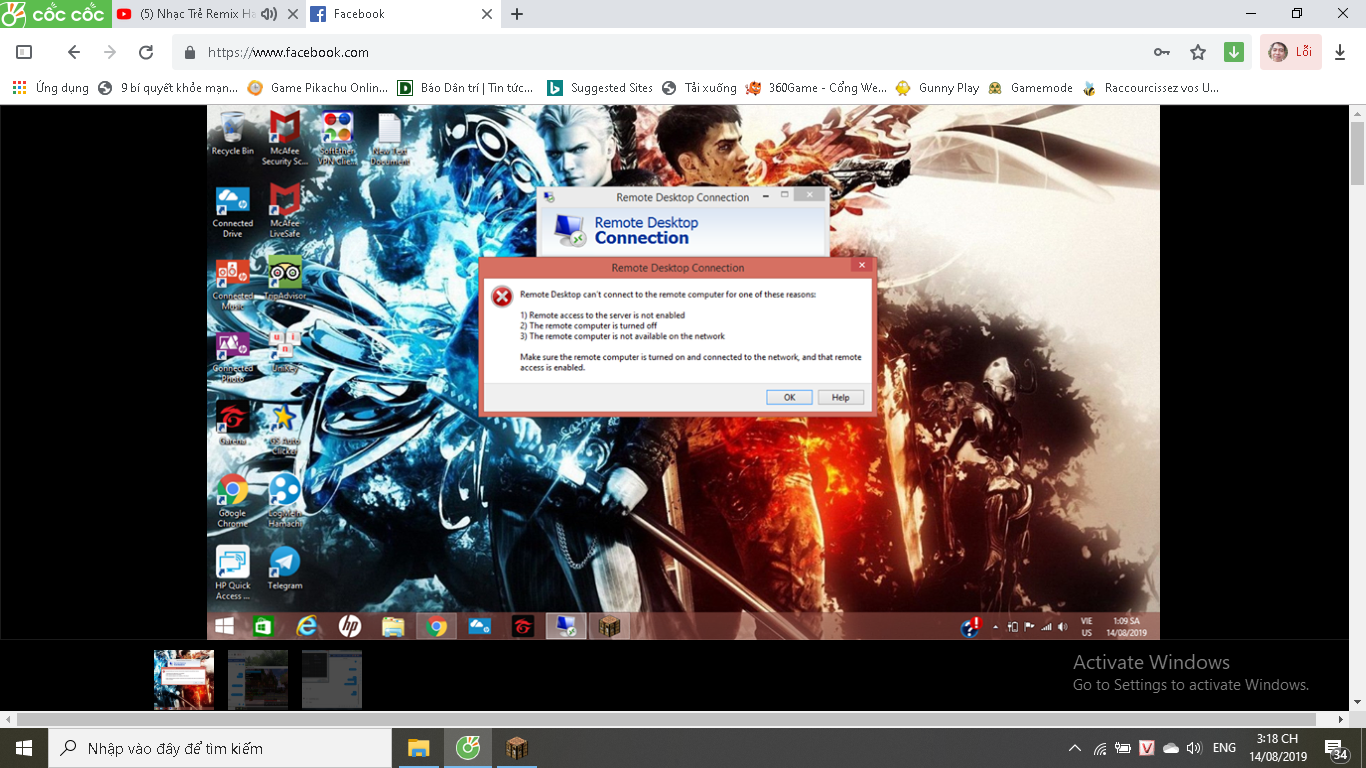Open the OneDrive cloud tray icon
Viewport: 1366px width, 768px height.
point(1170,748)
